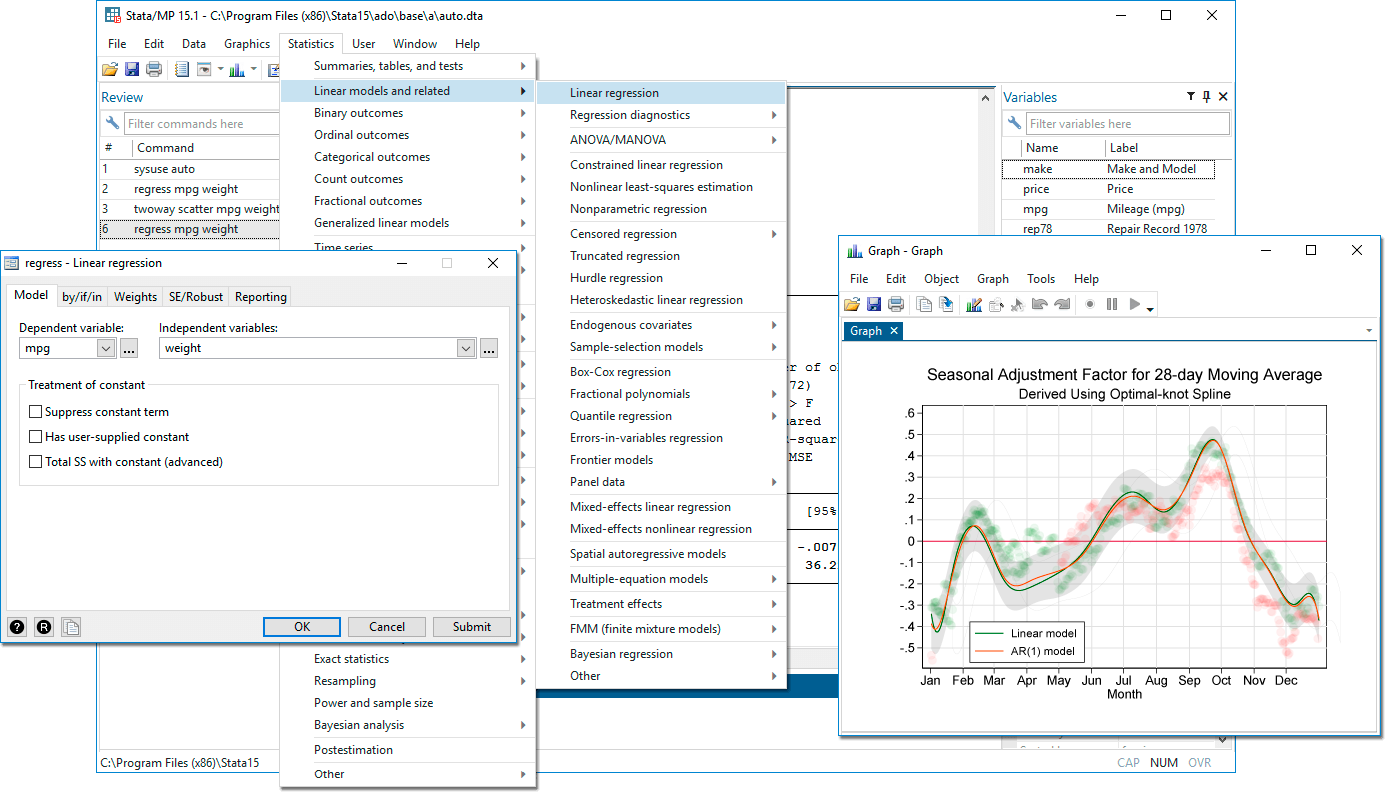Click Rename graph icon in Graph window toolbar
The width and height of the screenshot is (1389, 807).
(946, 304)
